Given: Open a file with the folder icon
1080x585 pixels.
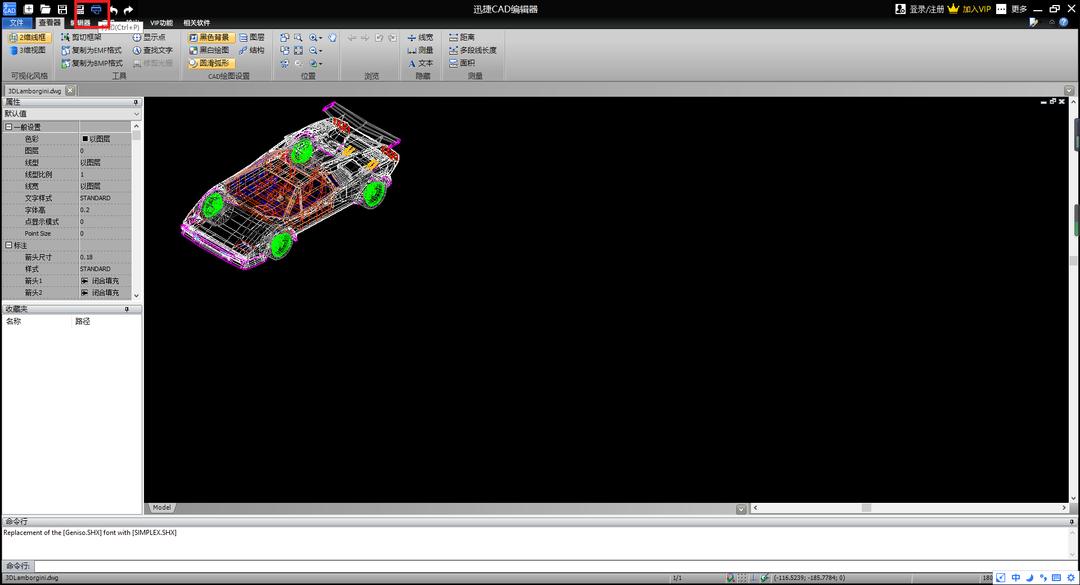Looking at the screenshot, I should click(x=45, y=9).
